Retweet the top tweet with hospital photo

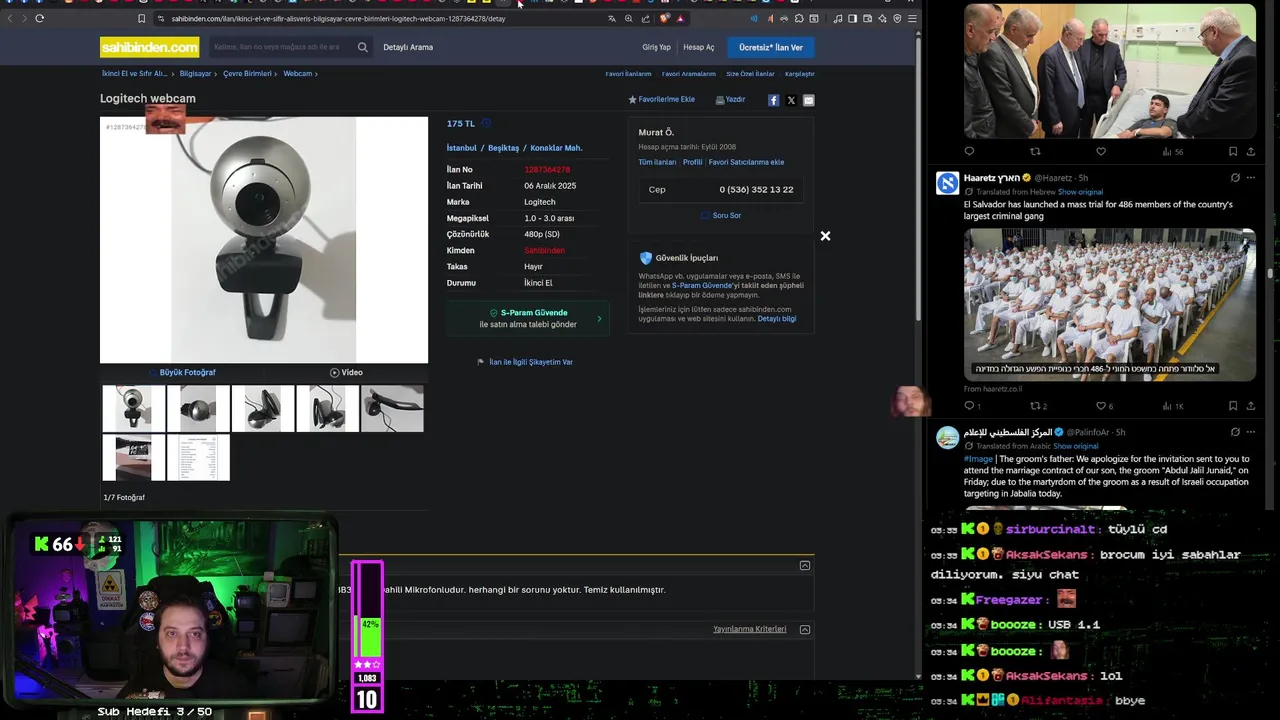(1035, 152)
